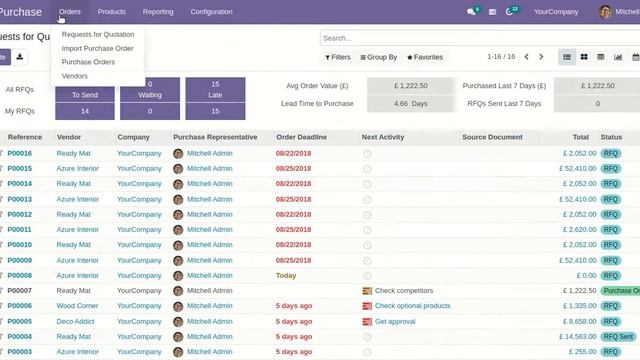The width and height of the screenshot is (640, 360).
Task: Open the Favorites dropdown
Action: tap(425, 57)
